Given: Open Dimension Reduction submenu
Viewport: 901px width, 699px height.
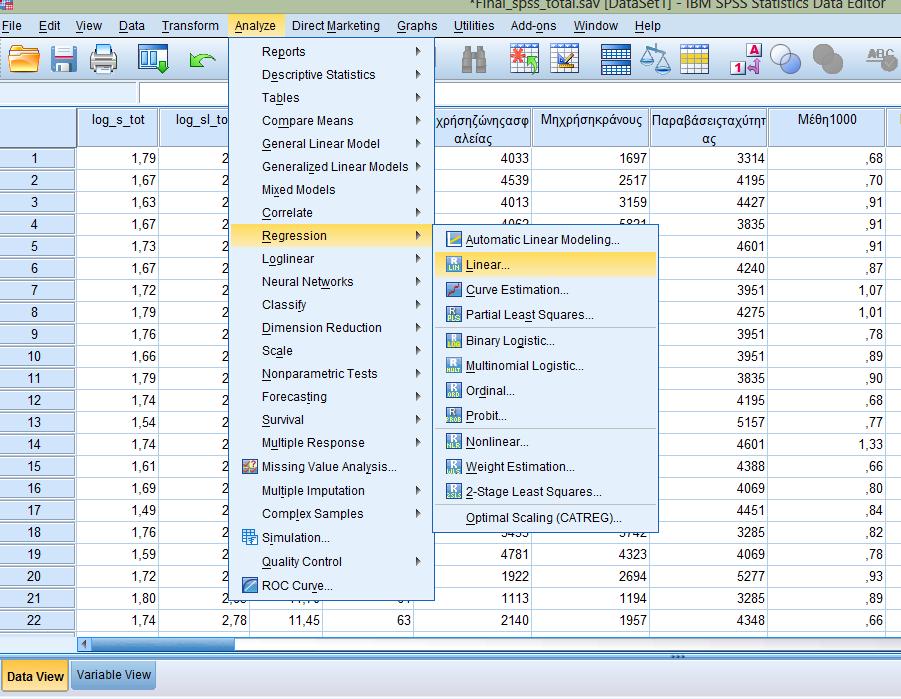Looking at the screenshot, I should [331, 328].
